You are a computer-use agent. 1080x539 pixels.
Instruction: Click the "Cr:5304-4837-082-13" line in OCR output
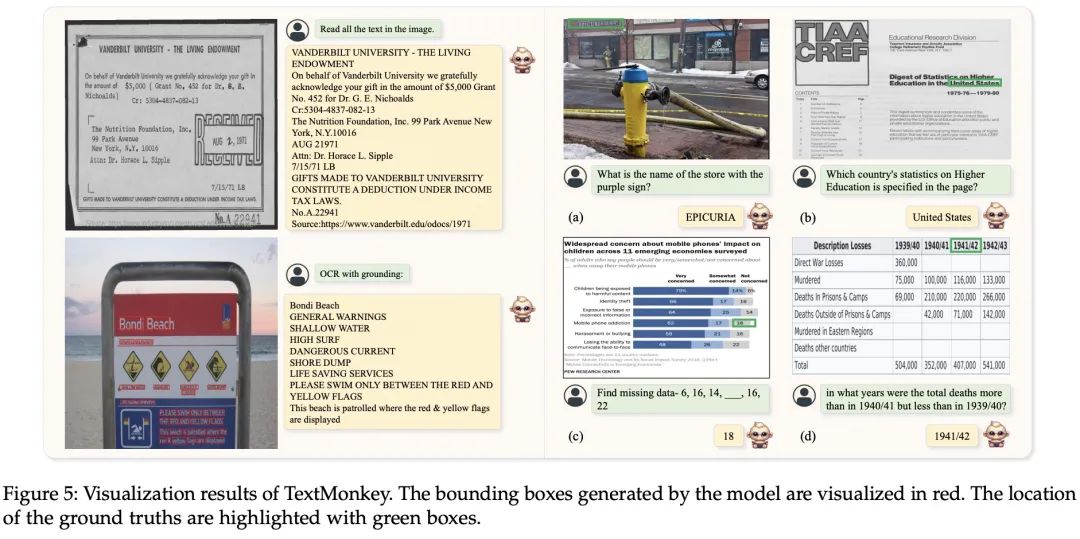(x=333, y=109)
